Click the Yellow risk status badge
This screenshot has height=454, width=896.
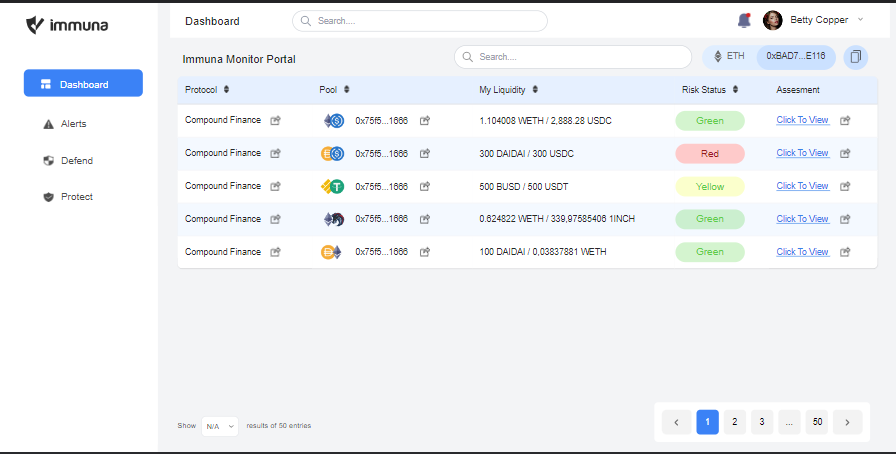(710, 186)
